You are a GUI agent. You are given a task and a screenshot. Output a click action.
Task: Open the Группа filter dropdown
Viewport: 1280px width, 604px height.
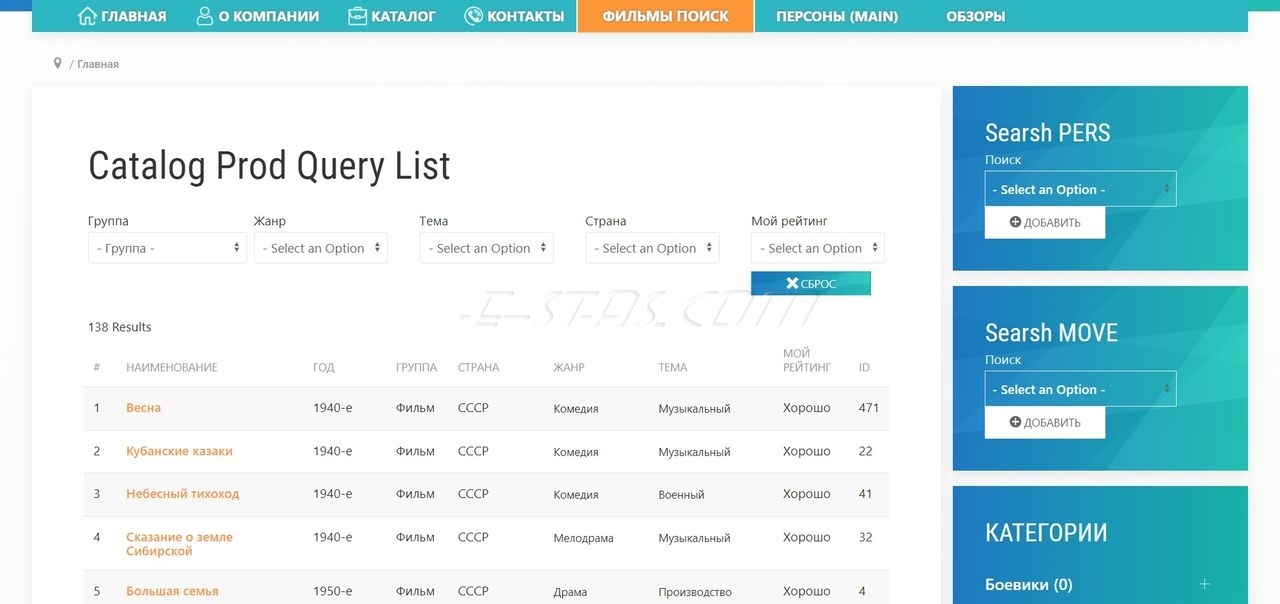coord(167,248)
